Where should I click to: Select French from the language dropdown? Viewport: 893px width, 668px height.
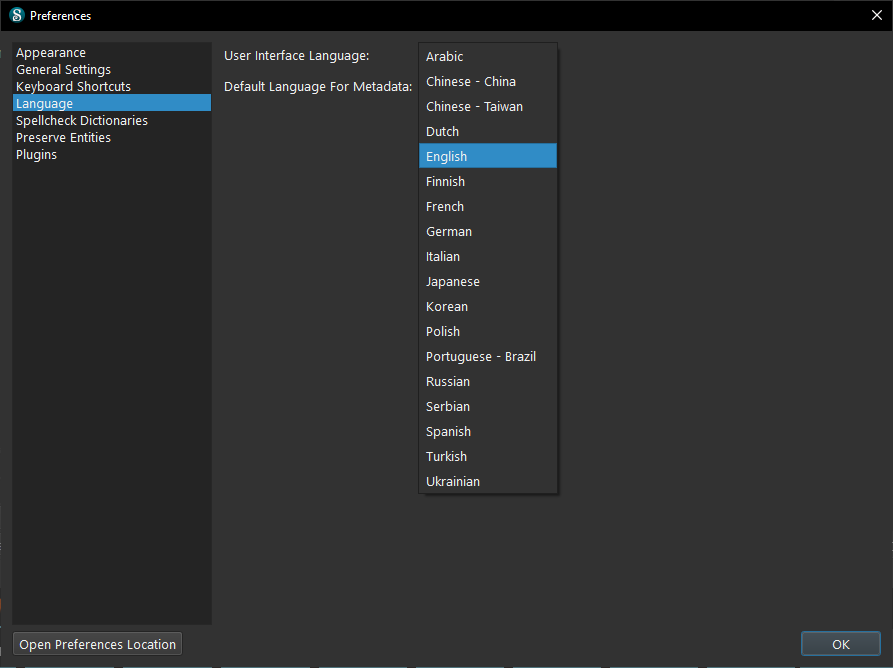click(445, 207)
